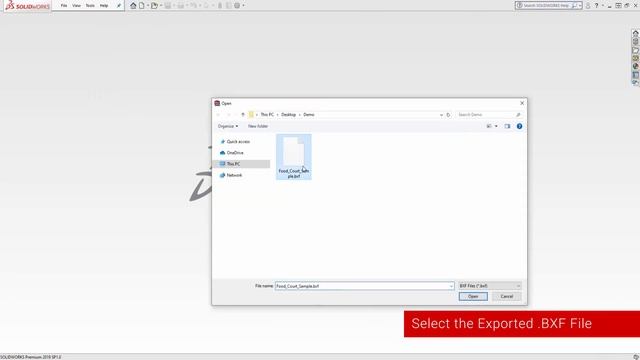Click the Open button
This screenshot has width=640, height=360.
click(473, 296)
